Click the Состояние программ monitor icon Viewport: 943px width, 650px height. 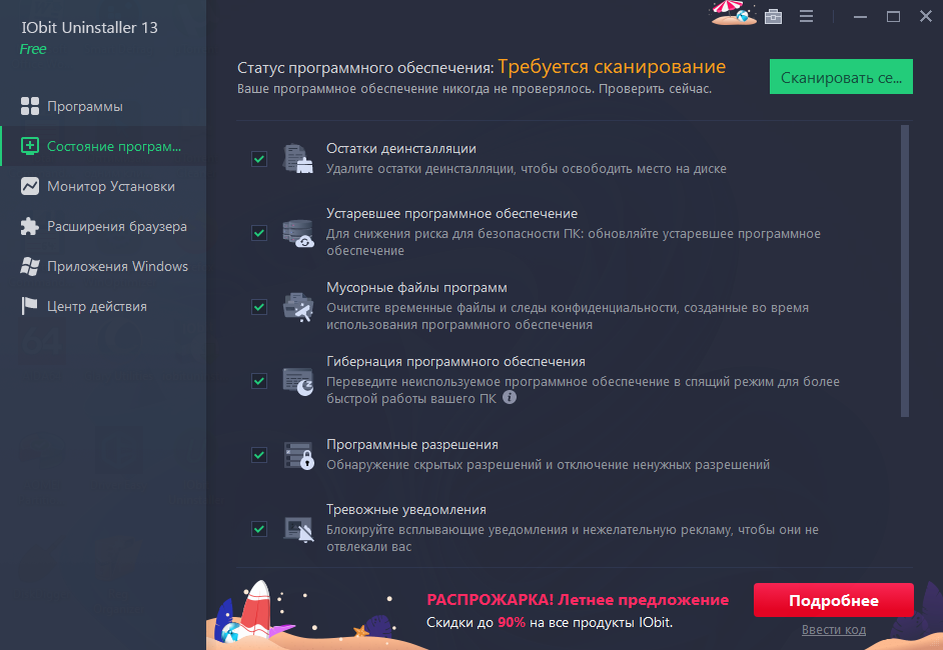[x=29, y=146]
